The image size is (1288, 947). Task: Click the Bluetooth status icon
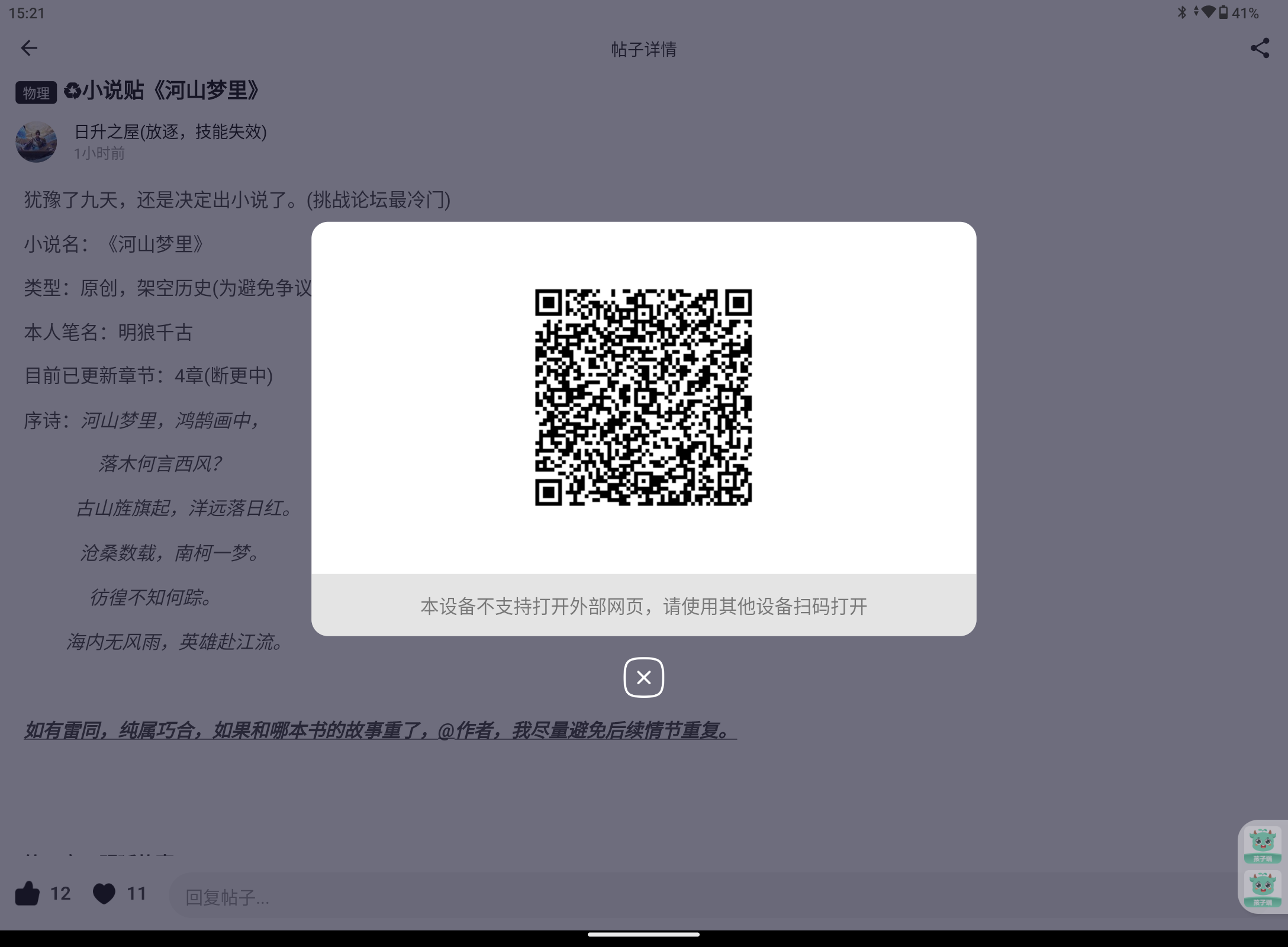pos(1182,12)
